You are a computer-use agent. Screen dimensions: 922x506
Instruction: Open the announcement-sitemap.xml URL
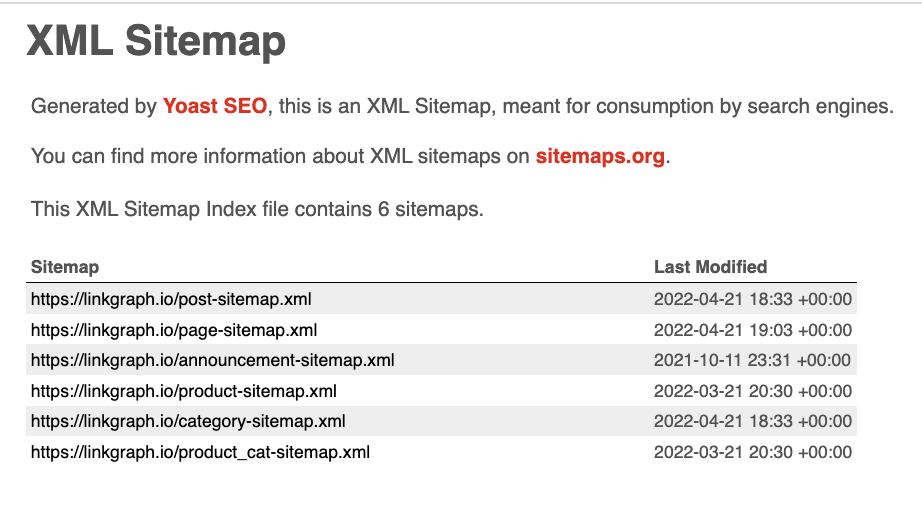point(212,360)
